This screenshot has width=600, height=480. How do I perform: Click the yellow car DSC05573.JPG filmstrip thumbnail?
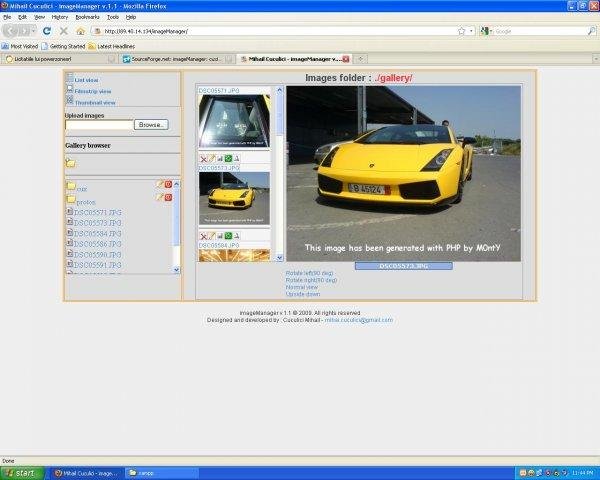click(234, 198)
